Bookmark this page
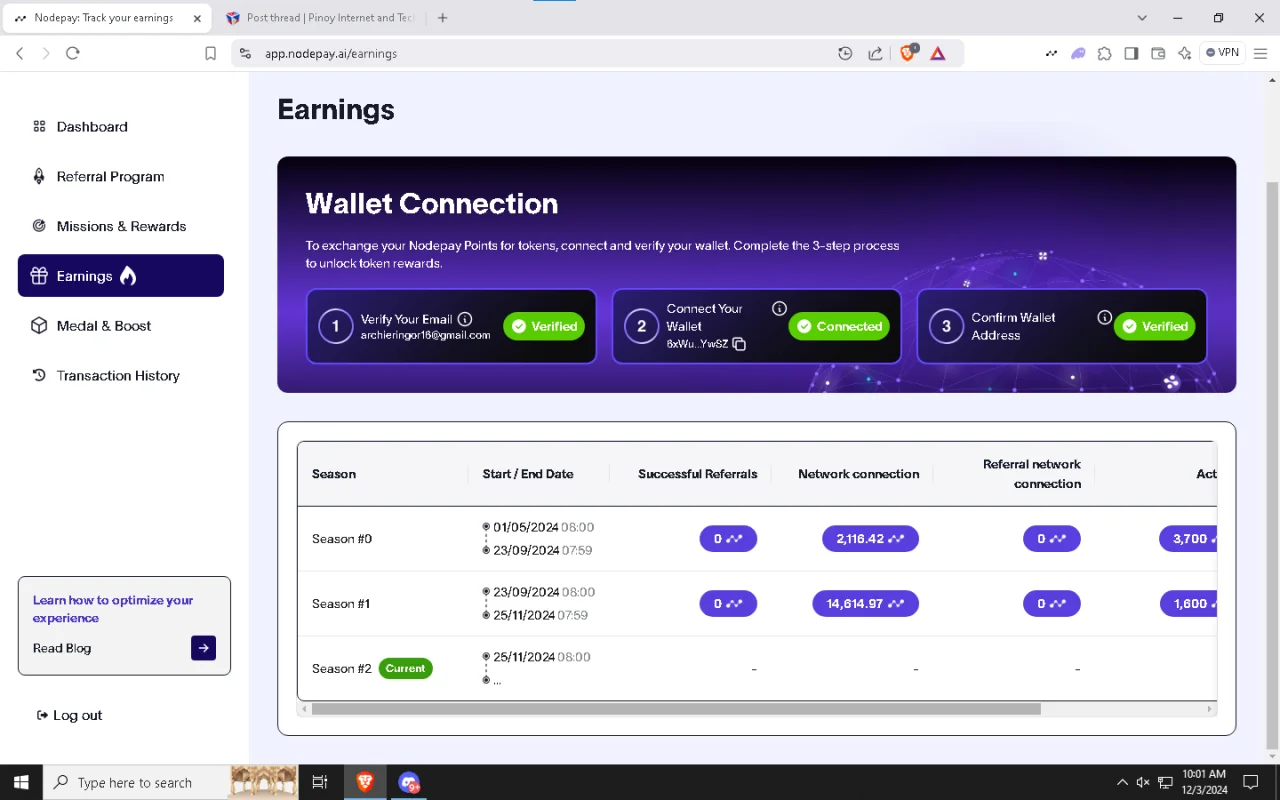Image resolution: width=1280 pixels, height=800 pixels. tap(210, 54)
